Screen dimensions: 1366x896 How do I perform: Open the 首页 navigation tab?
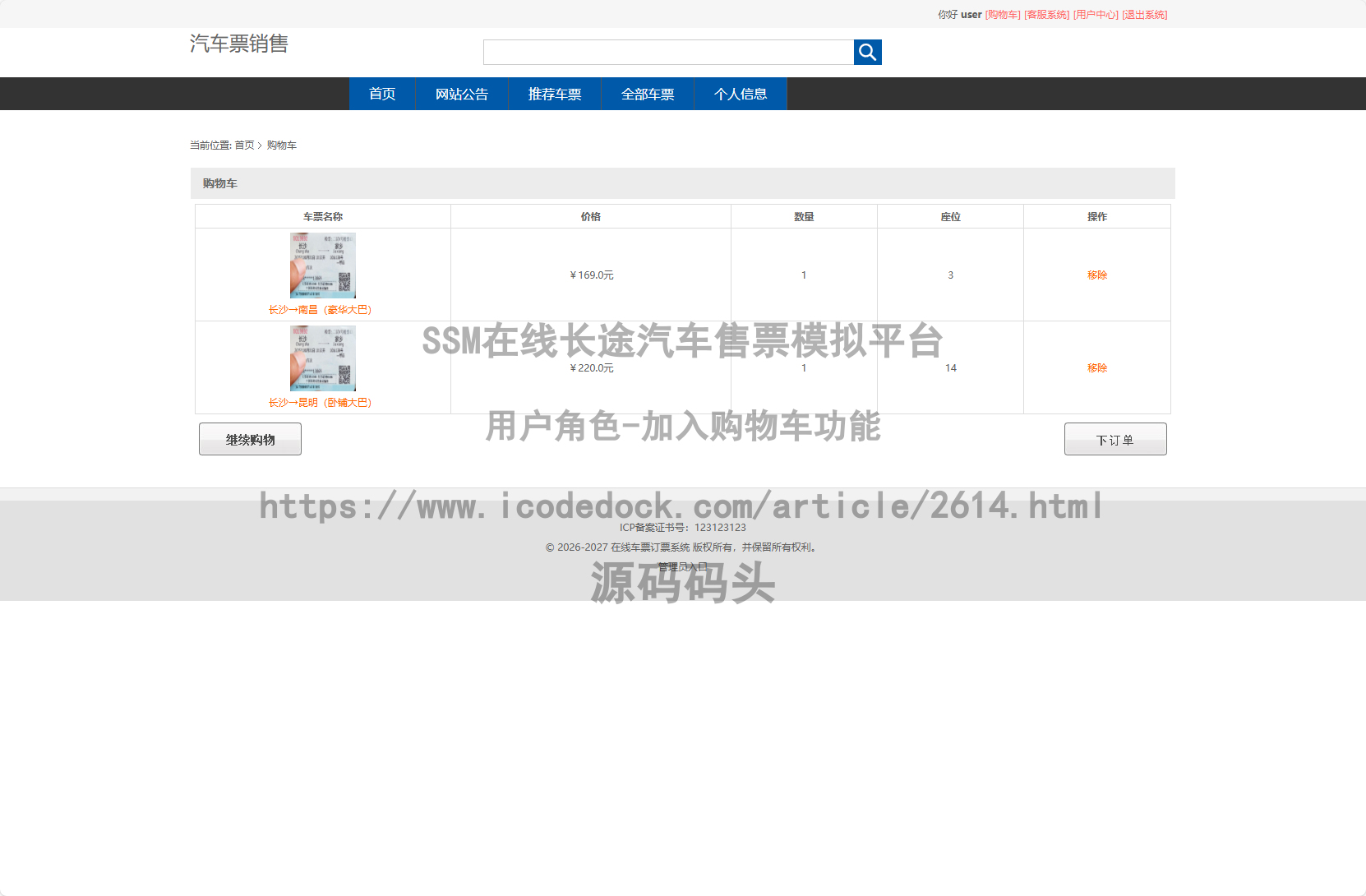point(382,95)
